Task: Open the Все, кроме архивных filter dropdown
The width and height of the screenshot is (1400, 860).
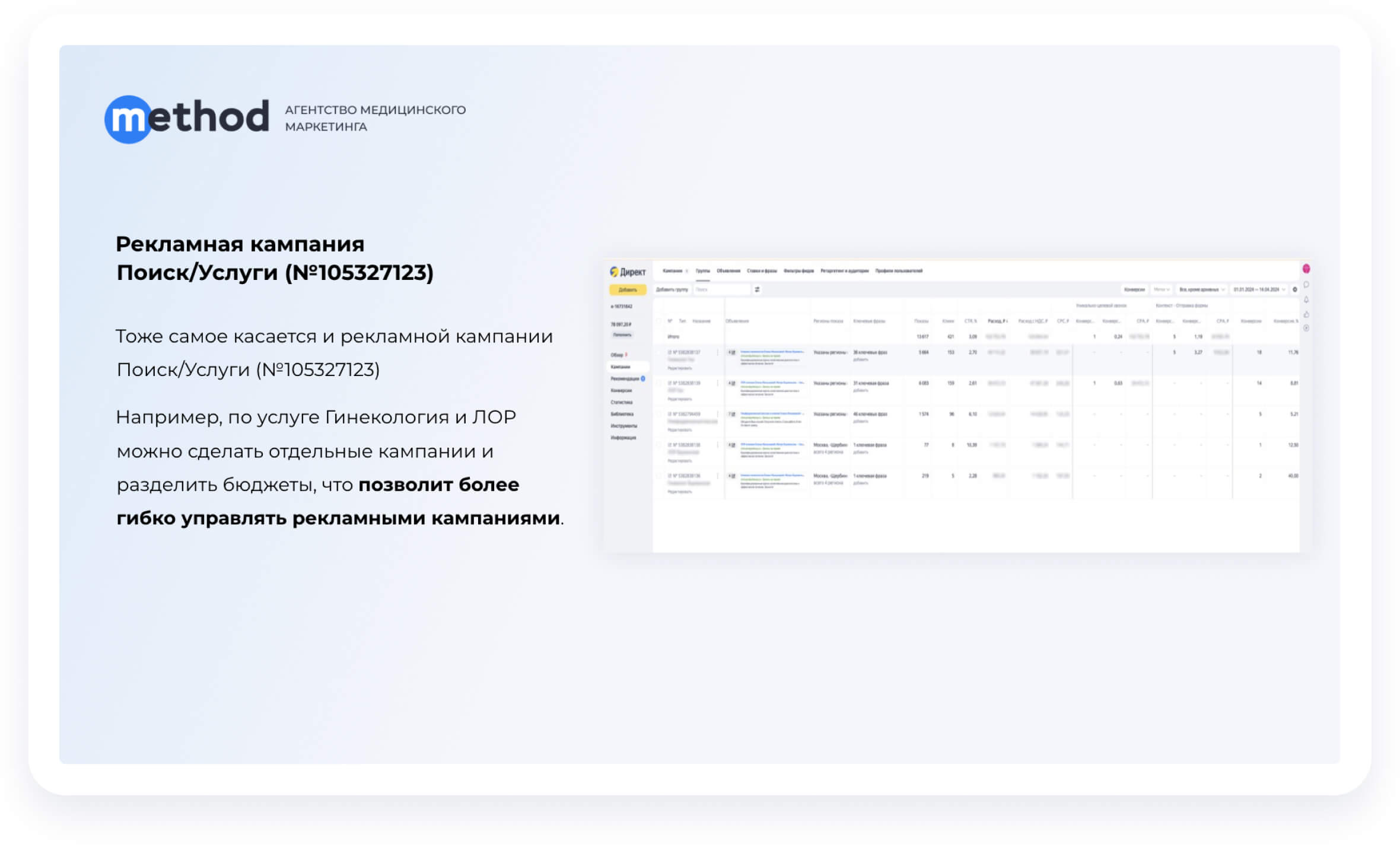Action: click(x=1201, y=289)
